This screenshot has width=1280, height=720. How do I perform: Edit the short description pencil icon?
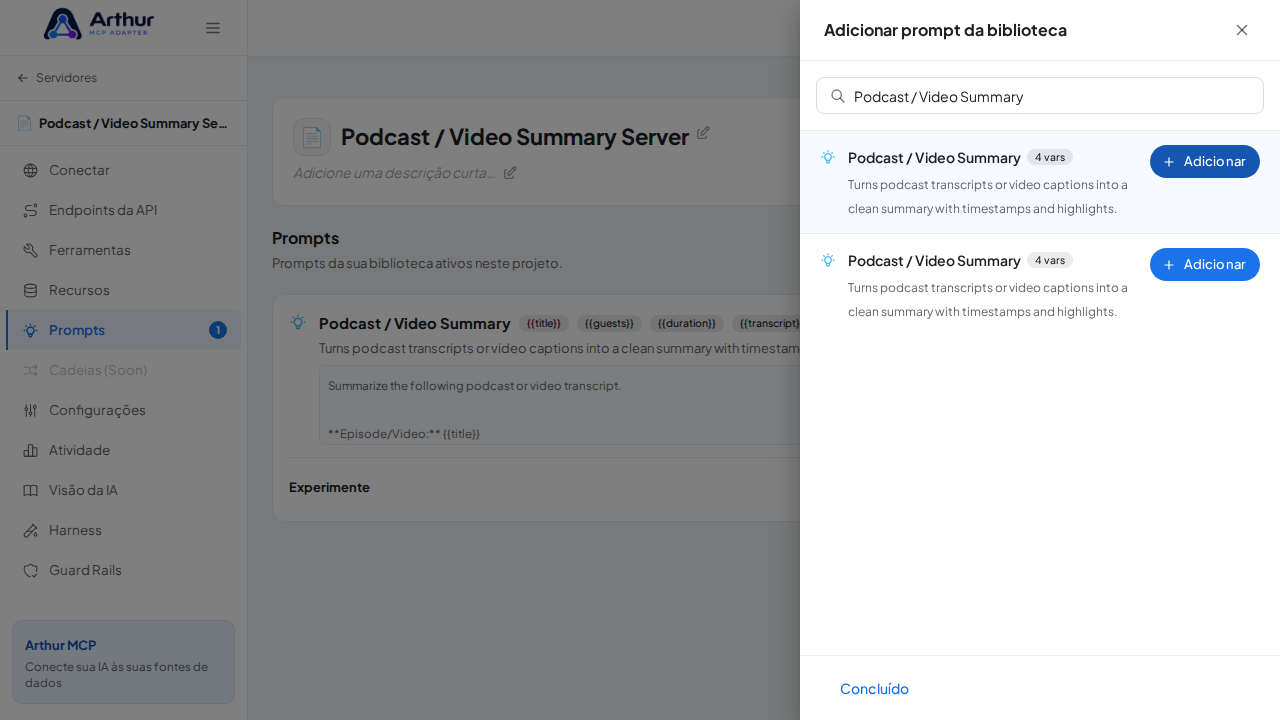click(510, 172)
